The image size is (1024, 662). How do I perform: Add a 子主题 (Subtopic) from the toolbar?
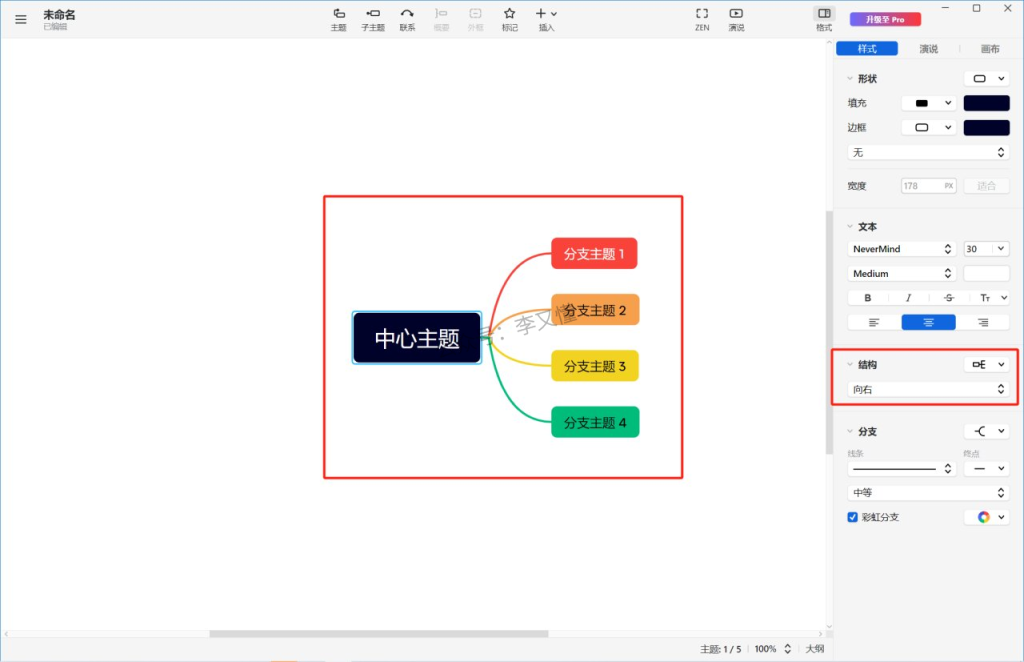pyautogui.click(x=372, y=19)
